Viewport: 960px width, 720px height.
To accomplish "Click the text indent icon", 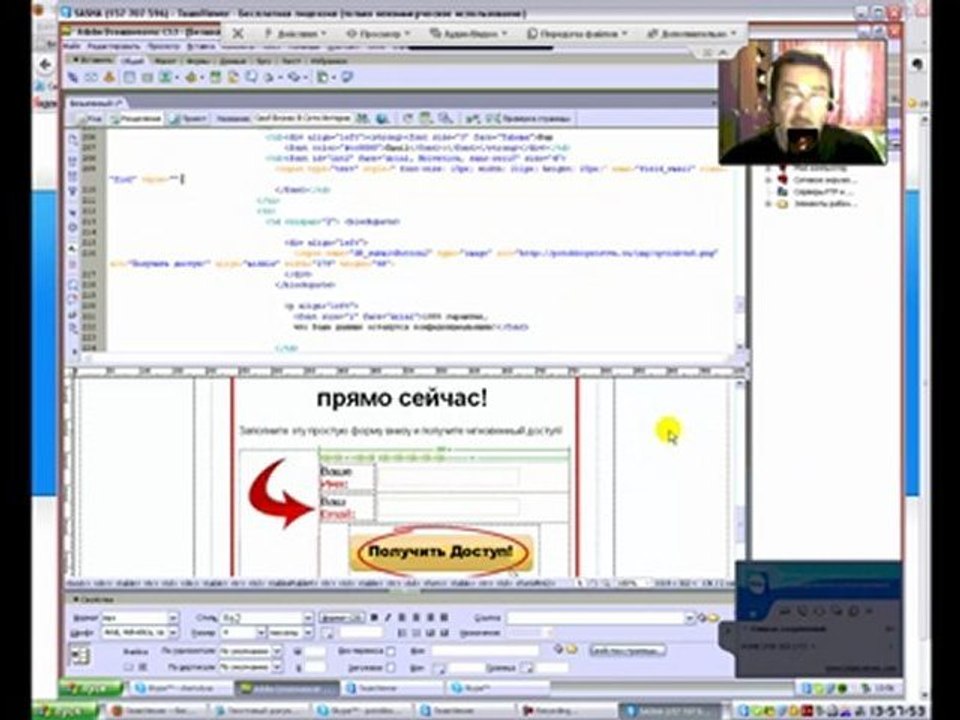I will [444, 633].
